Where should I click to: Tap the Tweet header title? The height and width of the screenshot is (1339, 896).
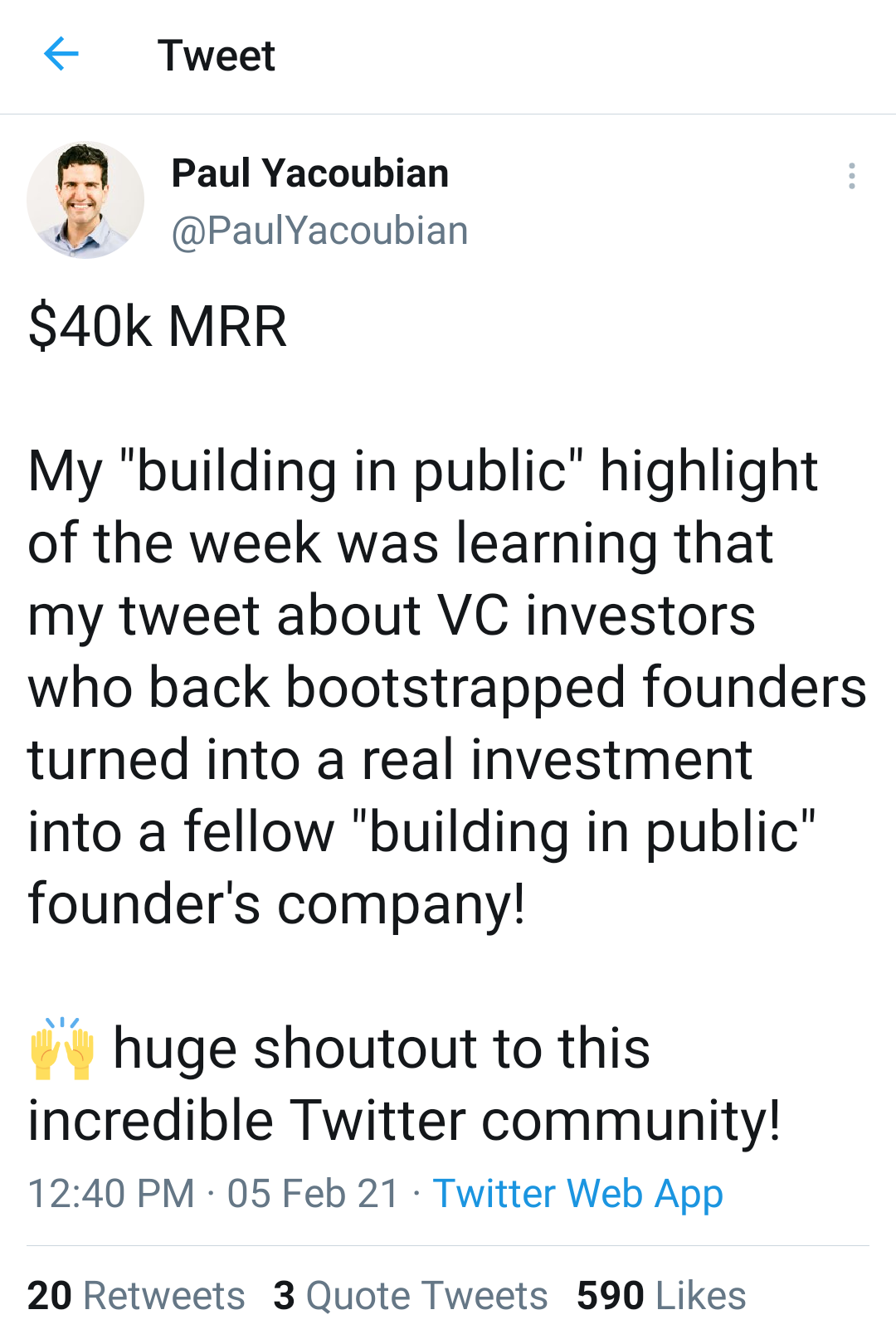(x=217, y=56)
